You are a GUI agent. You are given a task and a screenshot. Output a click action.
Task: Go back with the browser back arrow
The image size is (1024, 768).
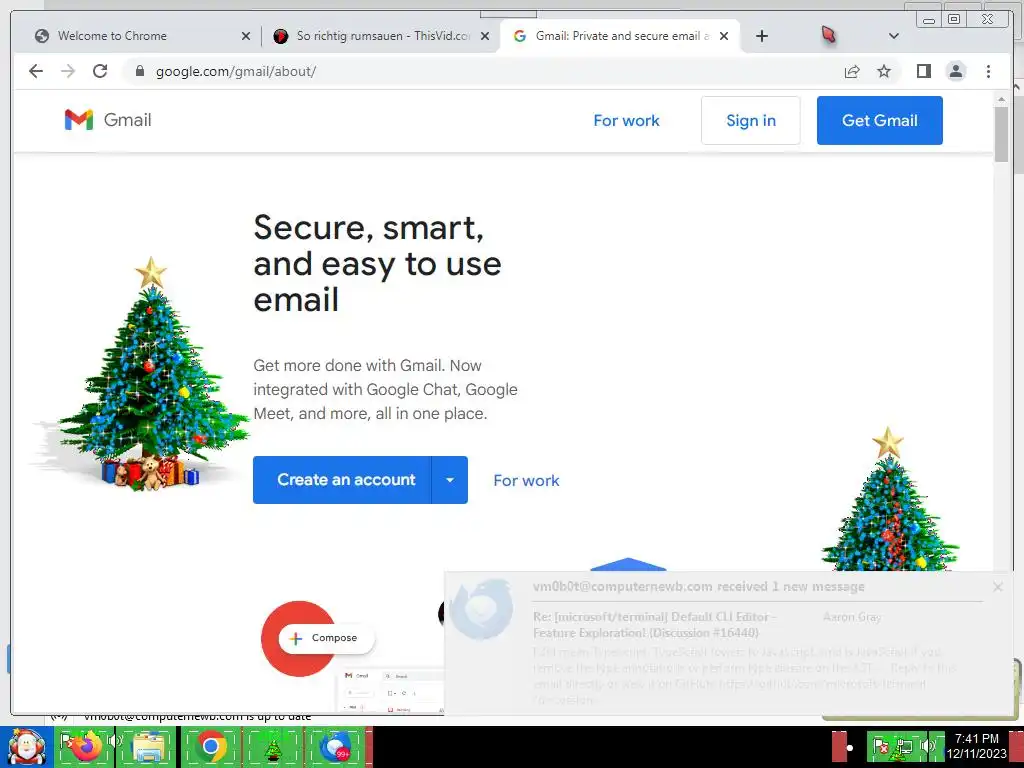(x=36, y=71)
